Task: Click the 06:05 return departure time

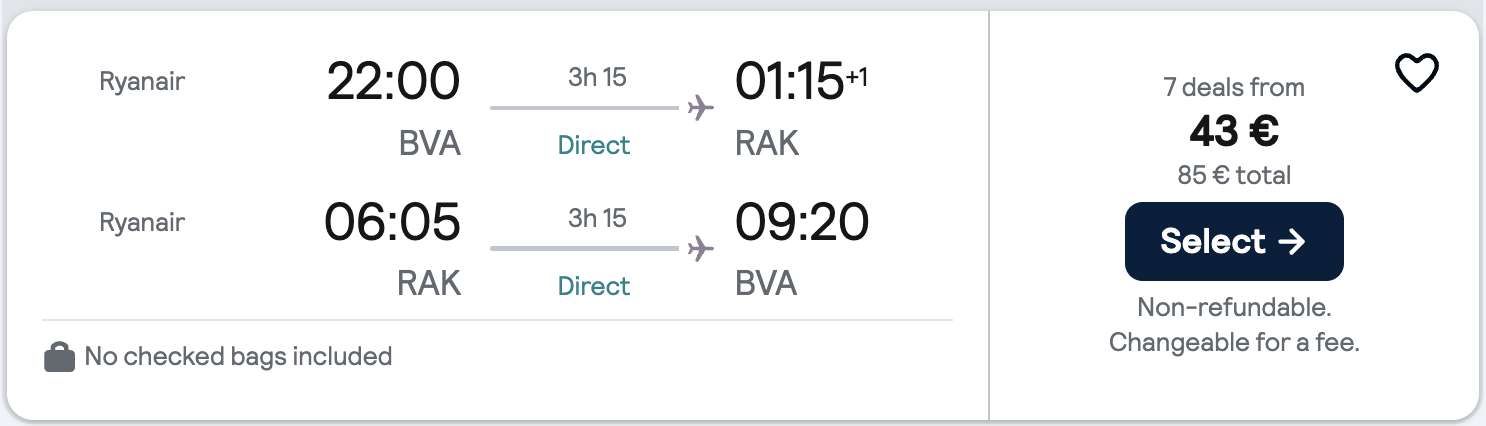Action: (x=392, y=222)
